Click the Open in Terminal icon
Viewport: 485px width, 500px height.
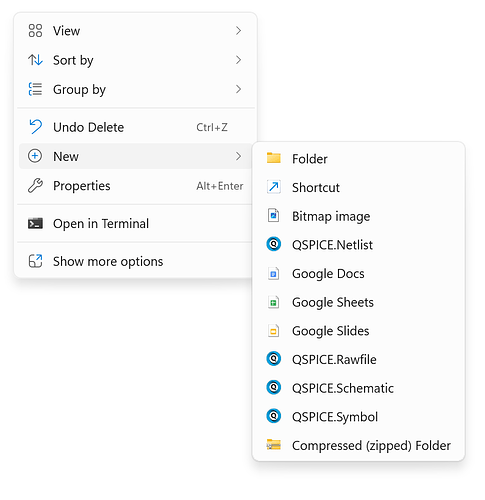35,224
